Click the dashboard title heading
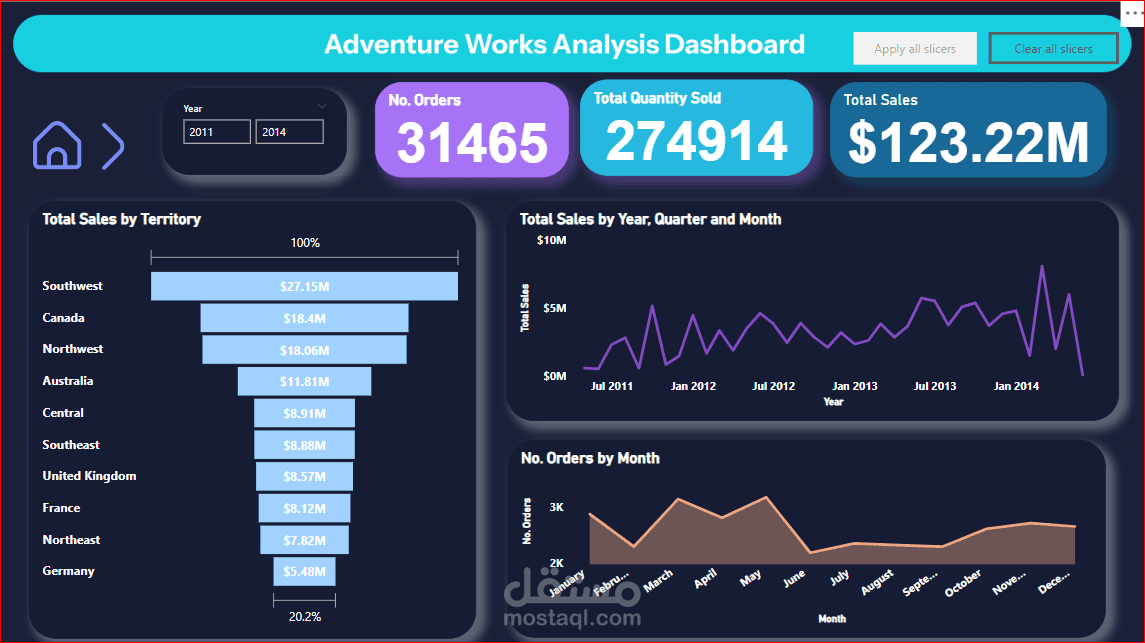Viewport: 1145px width, 643px height. (564, 45)
